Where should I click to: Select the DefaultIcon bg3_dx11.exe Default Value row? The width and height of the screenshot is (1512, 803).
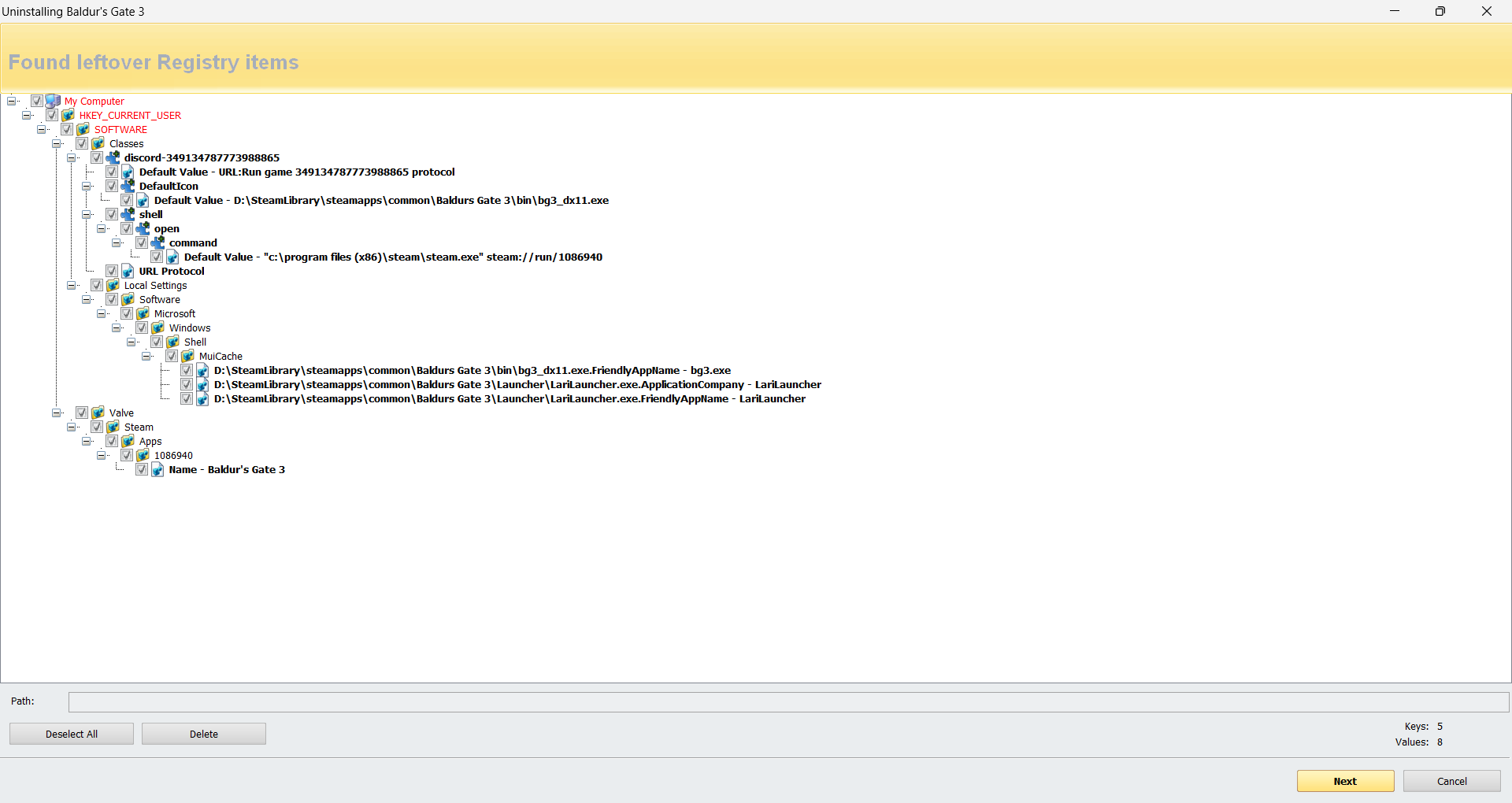point(381,200)
